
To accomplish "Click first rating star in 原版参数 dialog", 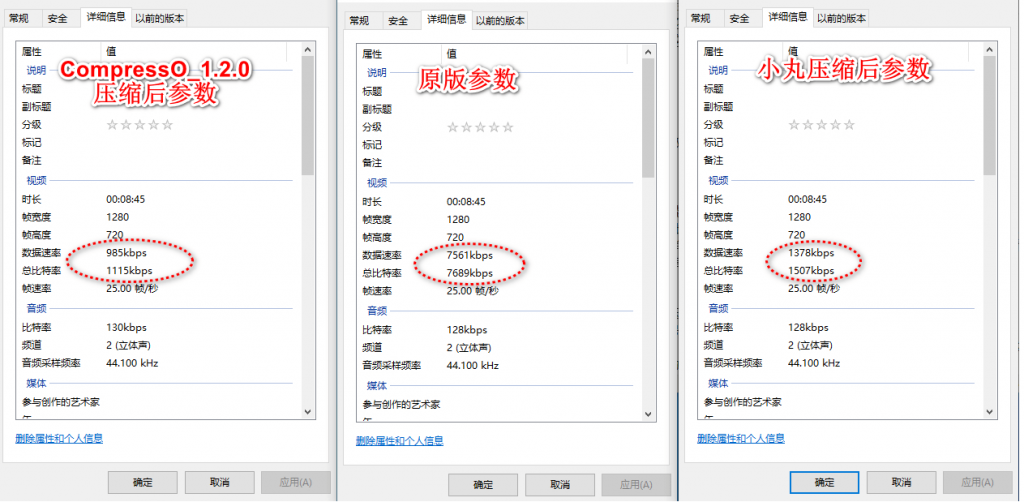I will tap(453, 127).
